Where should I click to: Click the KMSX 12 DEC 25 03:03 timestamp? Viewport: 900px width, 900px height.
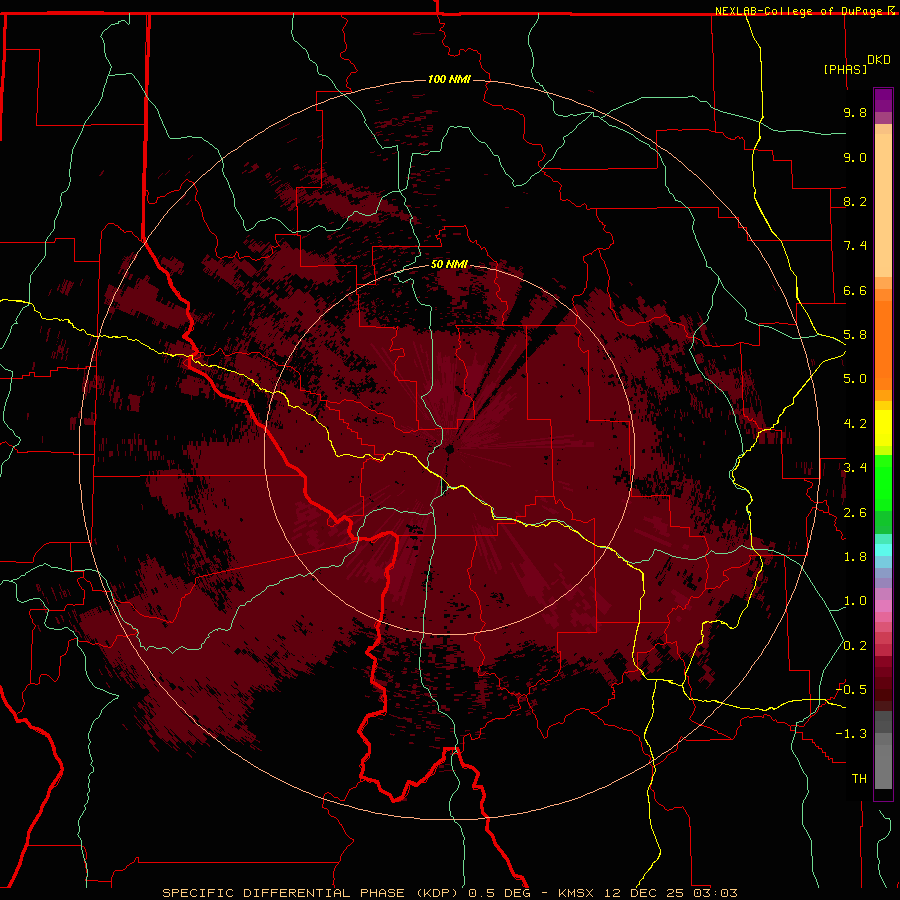tap(647, 893)
